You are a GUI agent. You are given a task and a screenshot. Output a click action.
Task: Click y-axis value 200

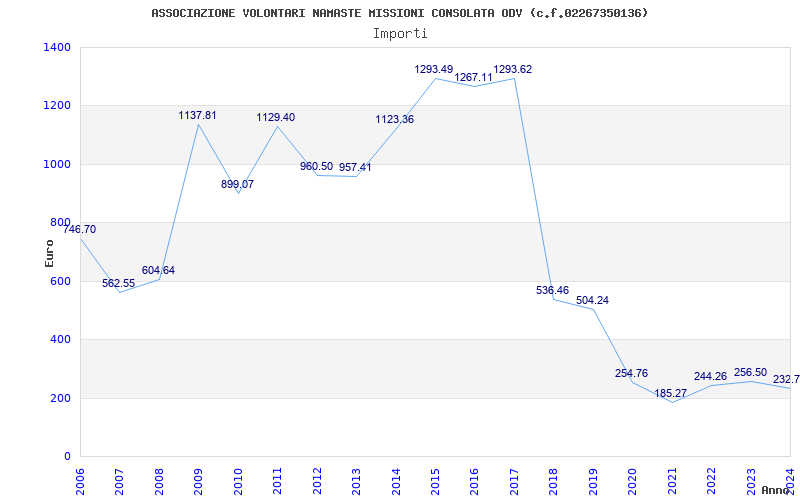click(61, 398)
